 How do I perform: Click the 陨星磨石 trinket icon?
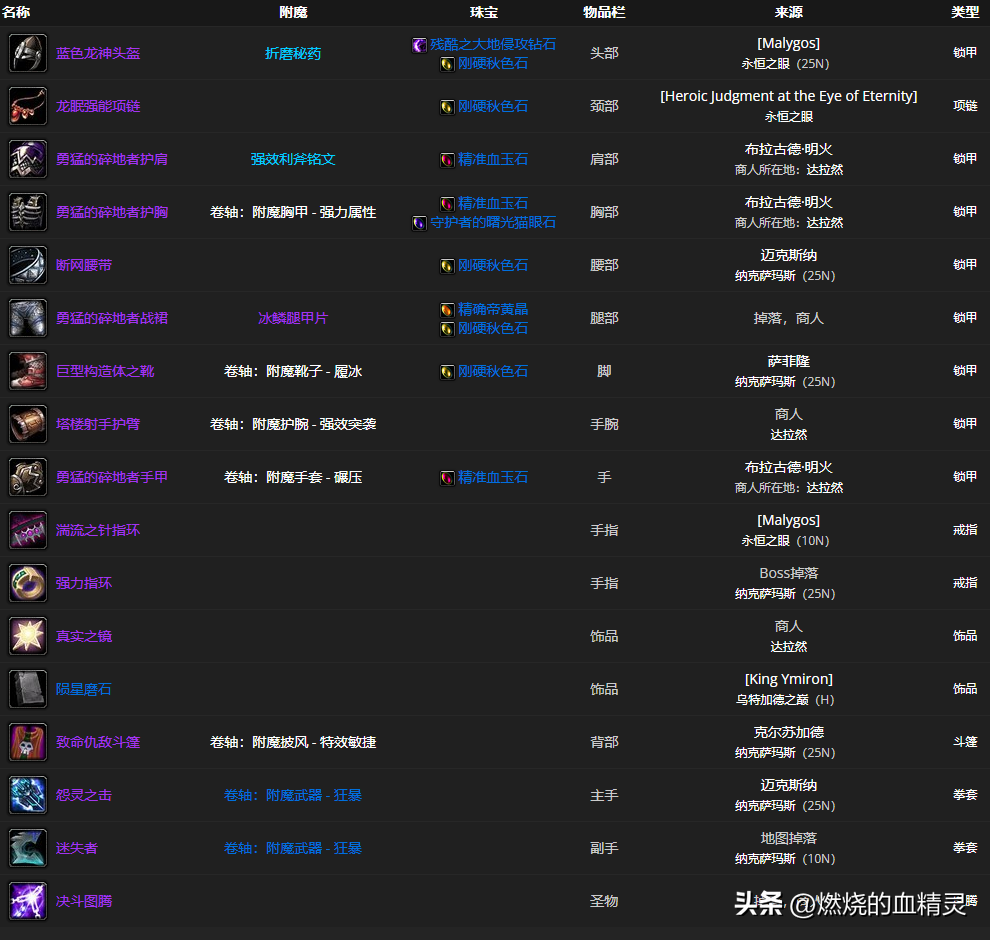[x=28, y=689]
